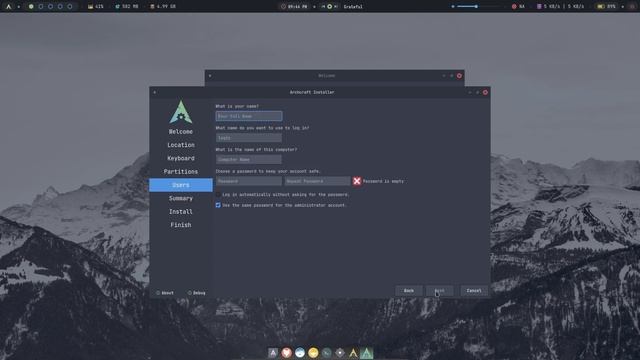Open the dark teal round dock icon

(327, 353)
